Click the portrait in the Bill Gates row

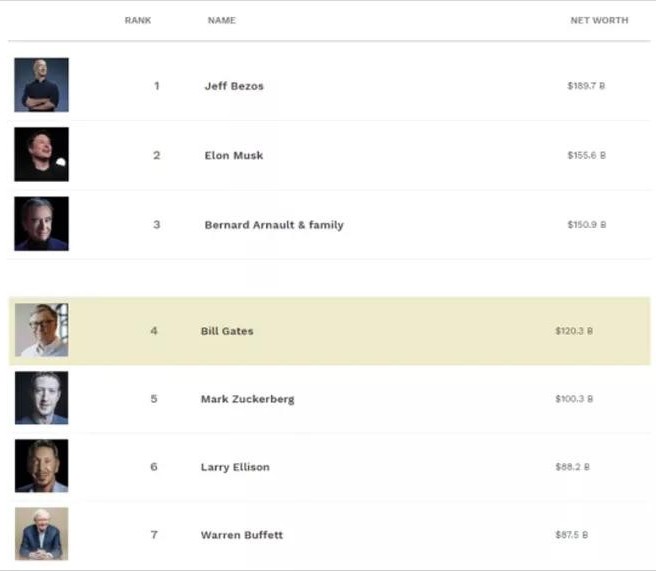click(x=41, y=330)
